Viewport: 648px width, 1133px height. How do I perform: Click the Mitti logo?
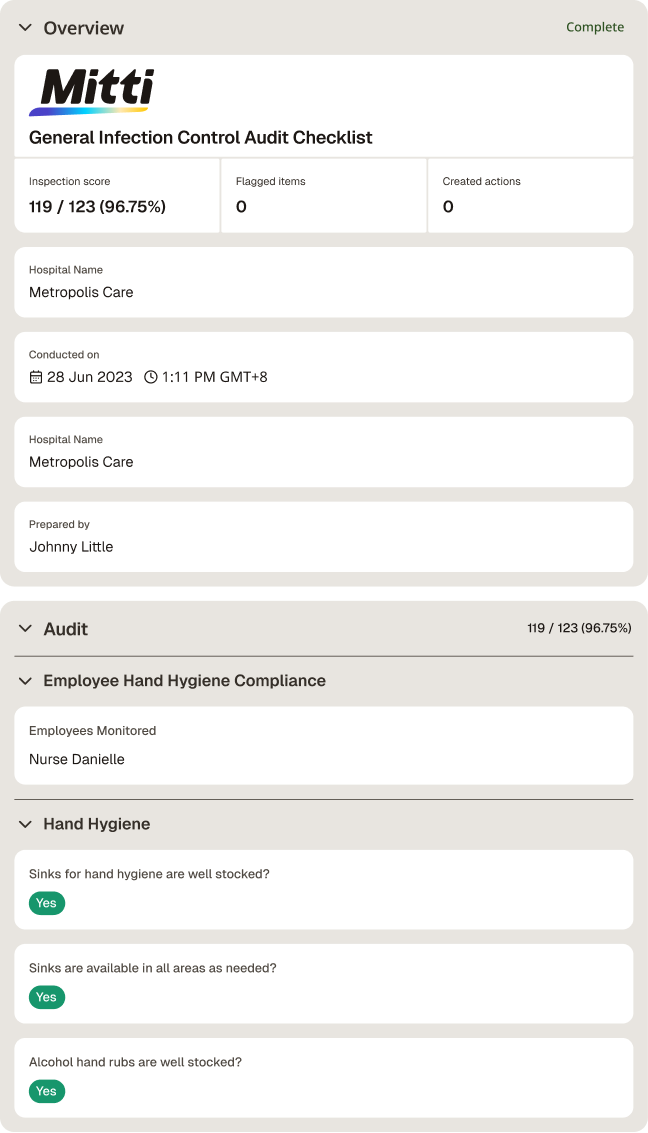pyautogui.click(x=92, y=92)
